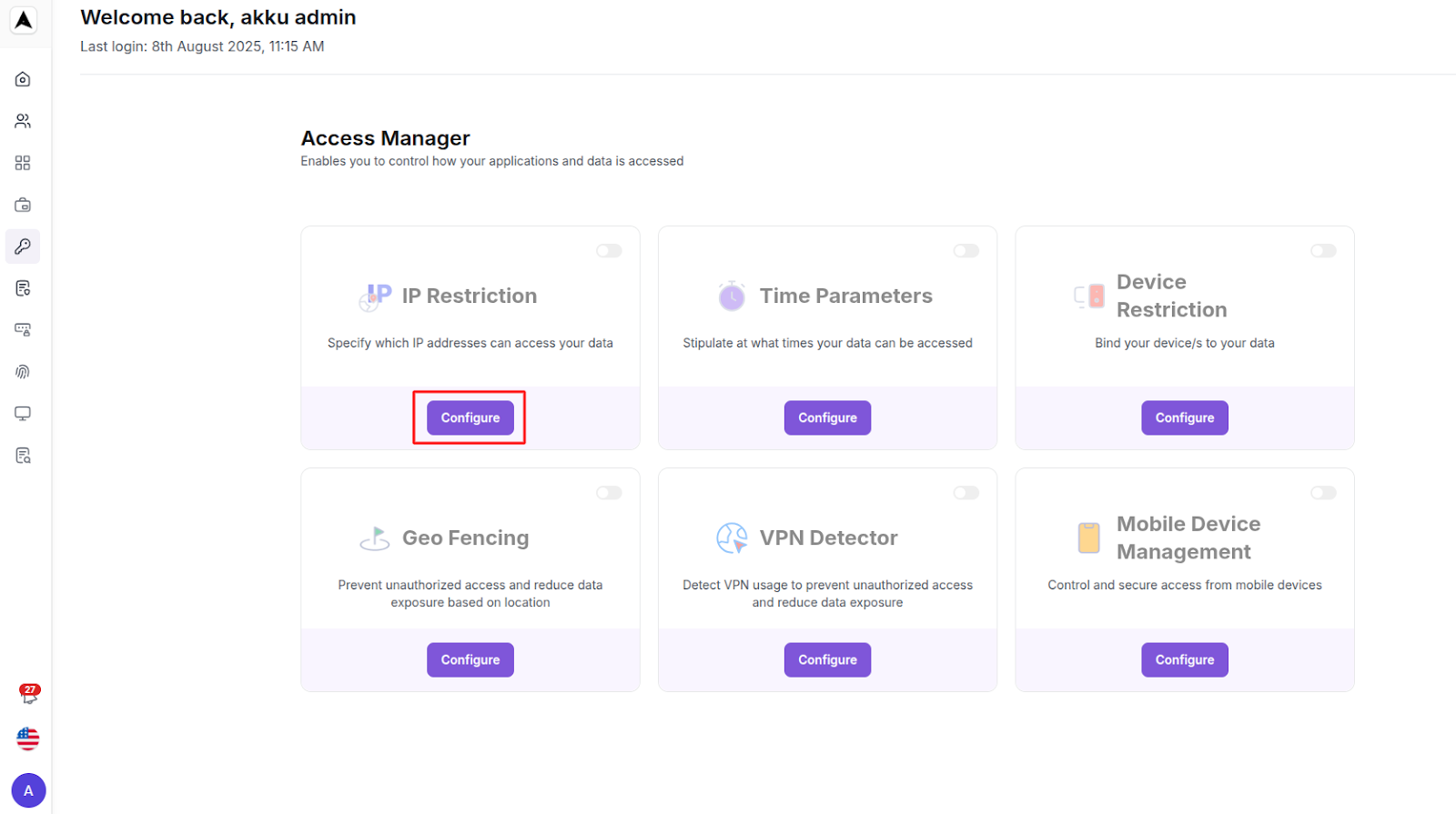Click the Last login timestamp text
Screen dimensions: 1456x814
(x=202, y=46)
